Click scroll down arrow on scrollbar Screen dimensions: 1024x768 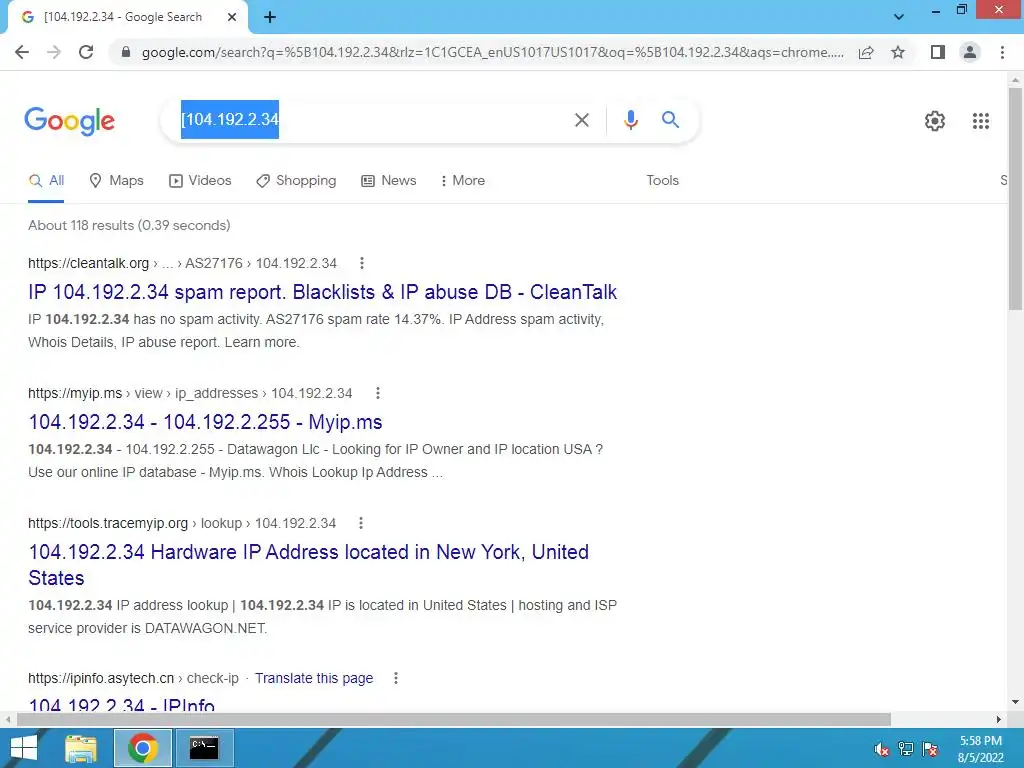[x=1015, y=702]
